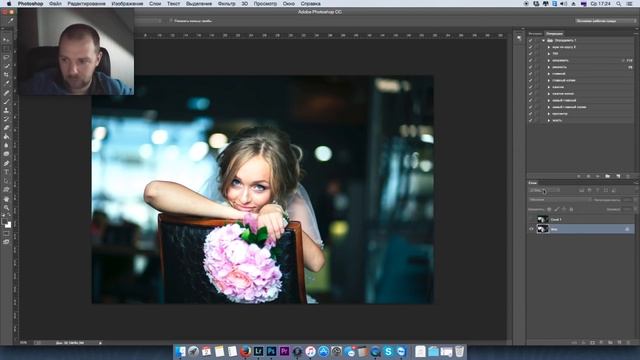Open Spotlight search in the menu bar
Image resolution: width=640 pixels, height=360 pixels.
619,3
